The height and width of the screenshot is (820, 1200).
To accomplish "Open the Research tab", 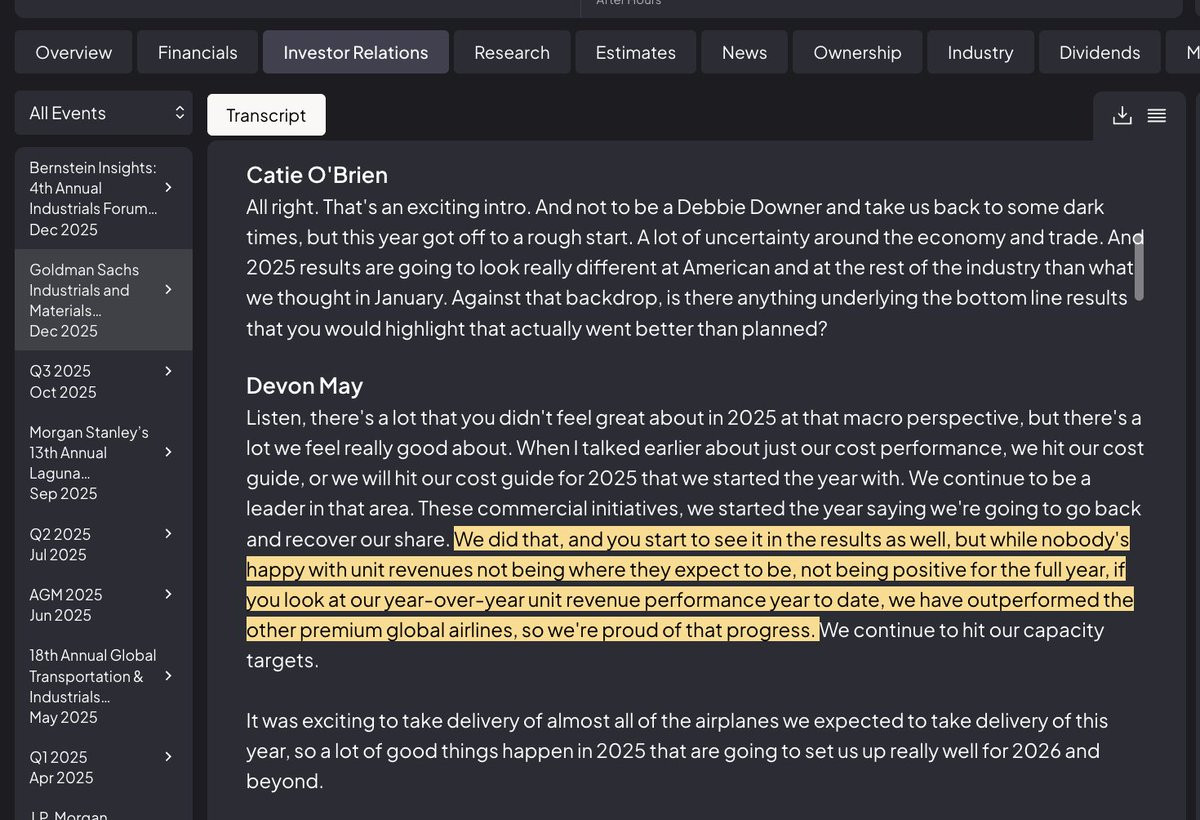I will (x=512, y=52).
